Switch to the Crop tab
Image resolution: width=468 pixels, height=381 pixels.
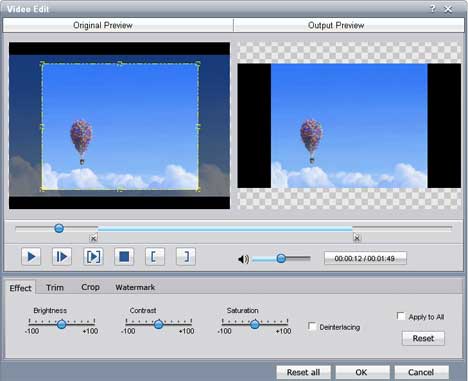click(90, 287)
